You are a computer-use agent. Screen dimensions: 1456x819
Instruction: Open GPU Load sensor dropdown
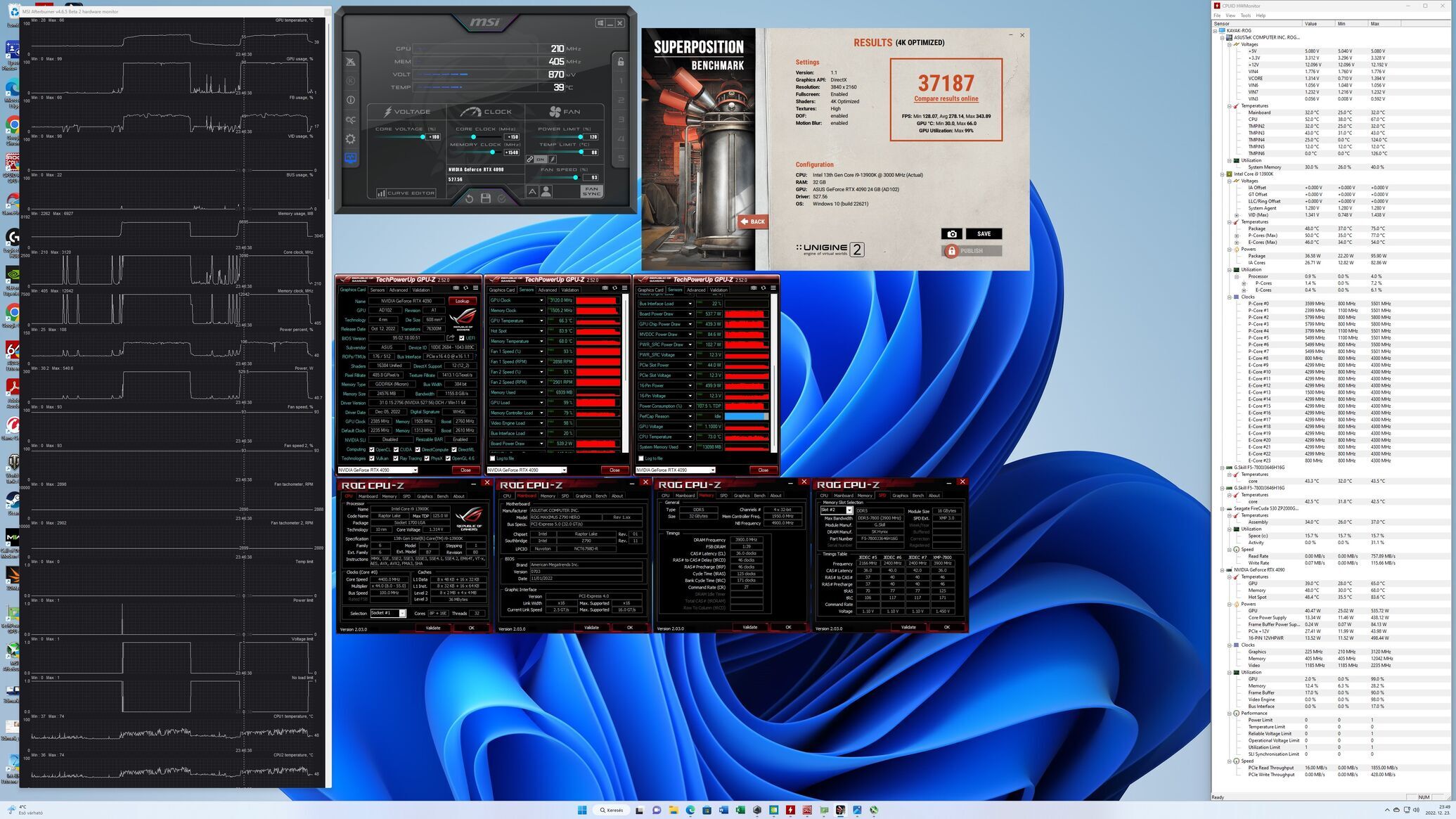[x=541, y=403]
